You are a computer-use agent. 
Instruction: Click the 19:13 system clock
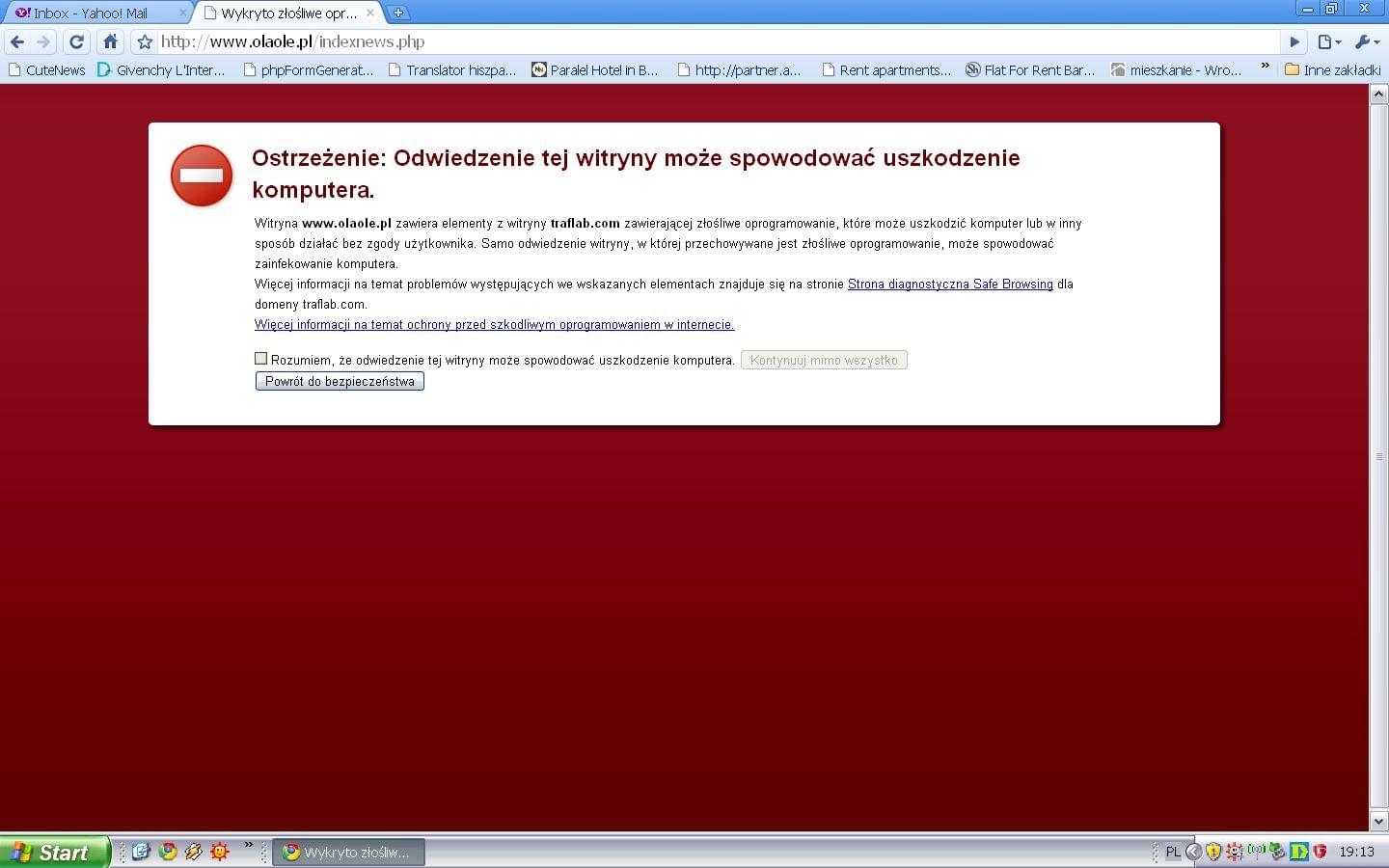tap(1356, 852)
